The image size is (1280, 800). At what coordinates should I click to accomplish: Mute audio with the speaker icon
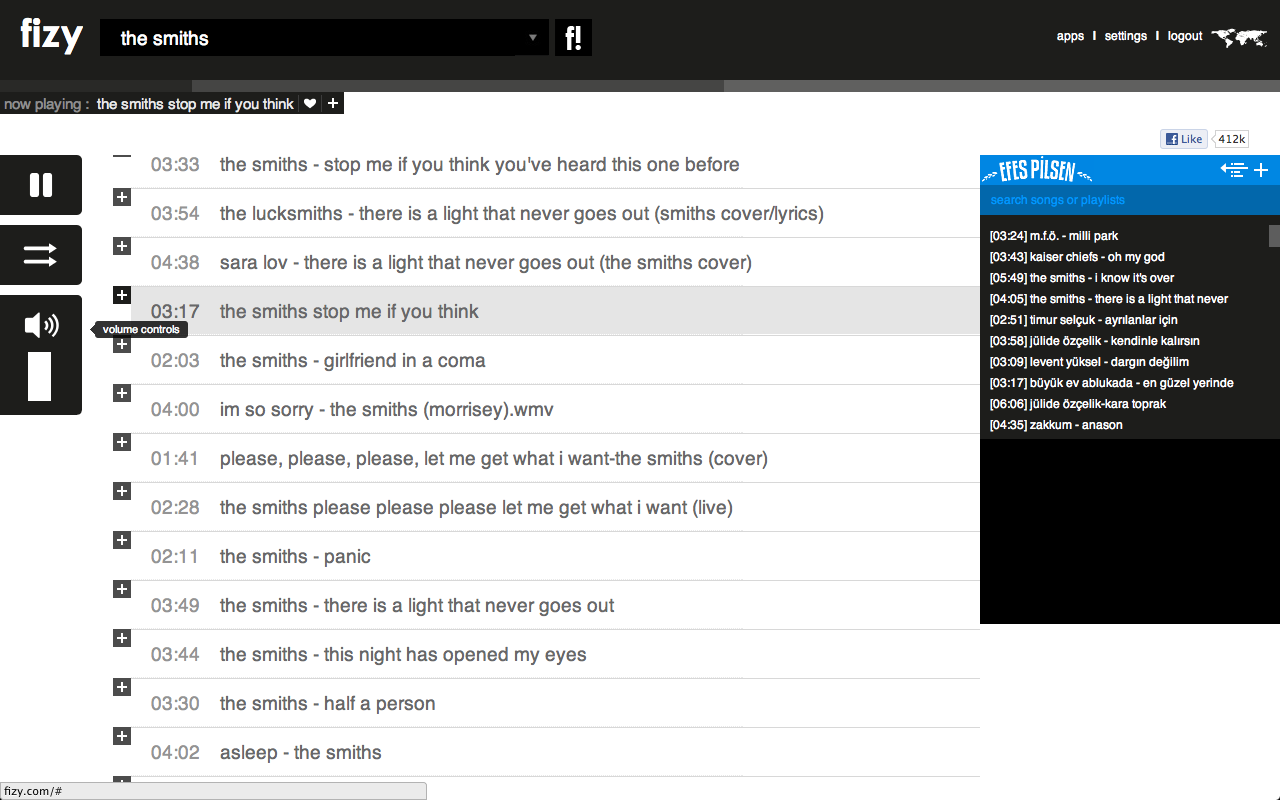click(41, 325)
